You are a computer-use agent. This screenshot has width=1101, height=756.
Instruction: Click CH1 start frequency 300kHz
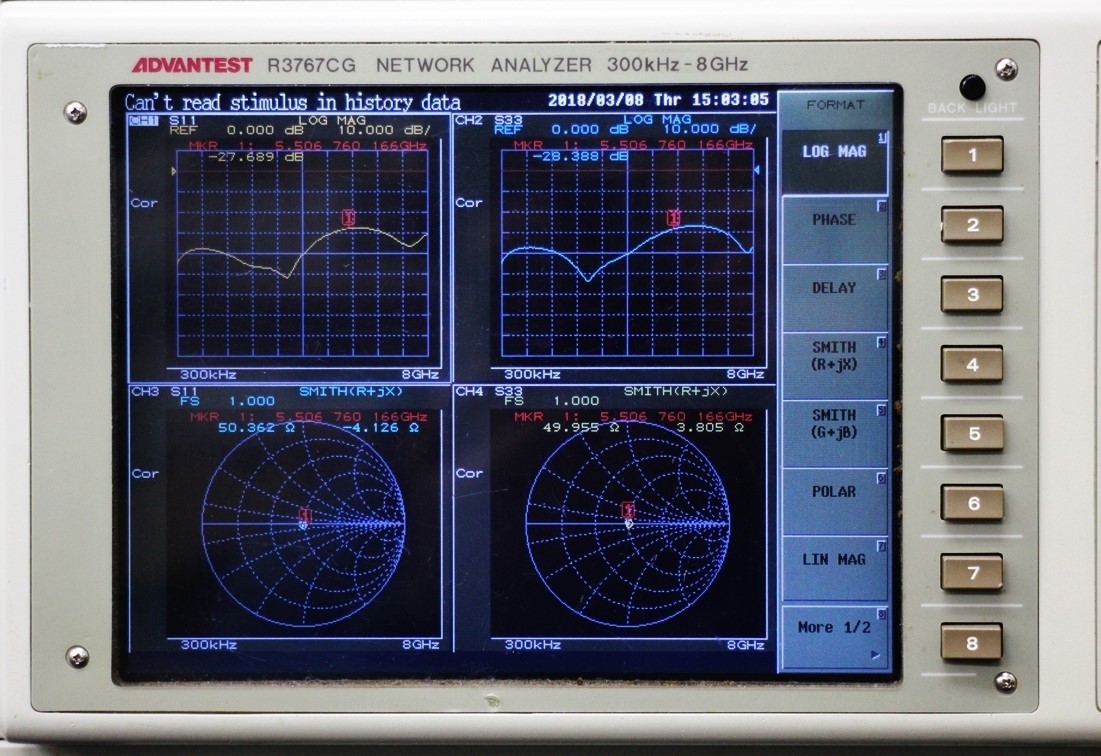point(208,375)
